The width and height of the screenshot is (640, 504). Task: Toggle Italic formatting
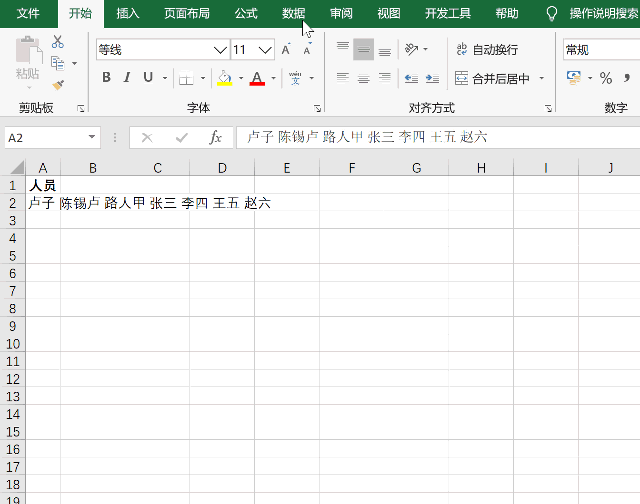pyautogui.click(x=127, y=77)
